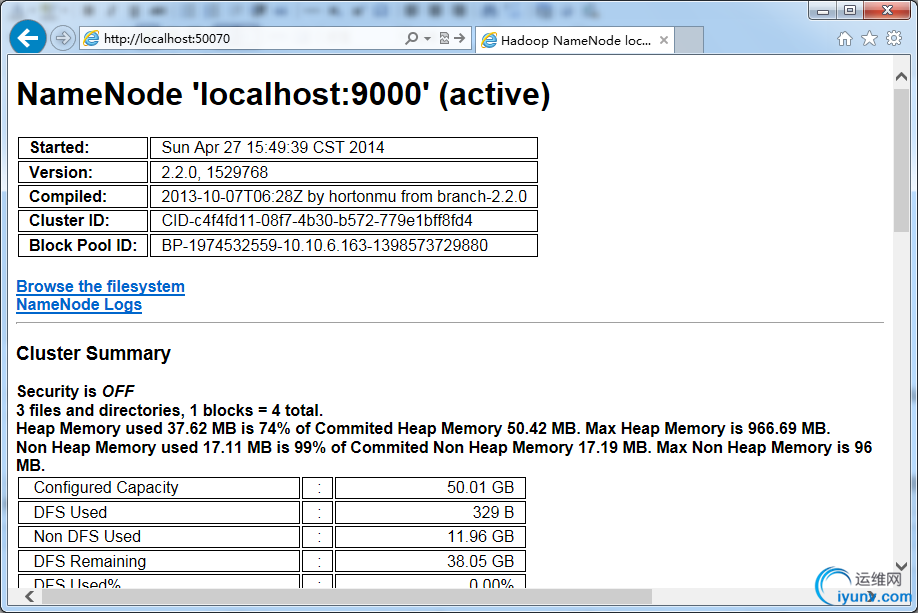
Task: Click the Cluster ID value starting CID-c4f4fd11
Action: 344,221
